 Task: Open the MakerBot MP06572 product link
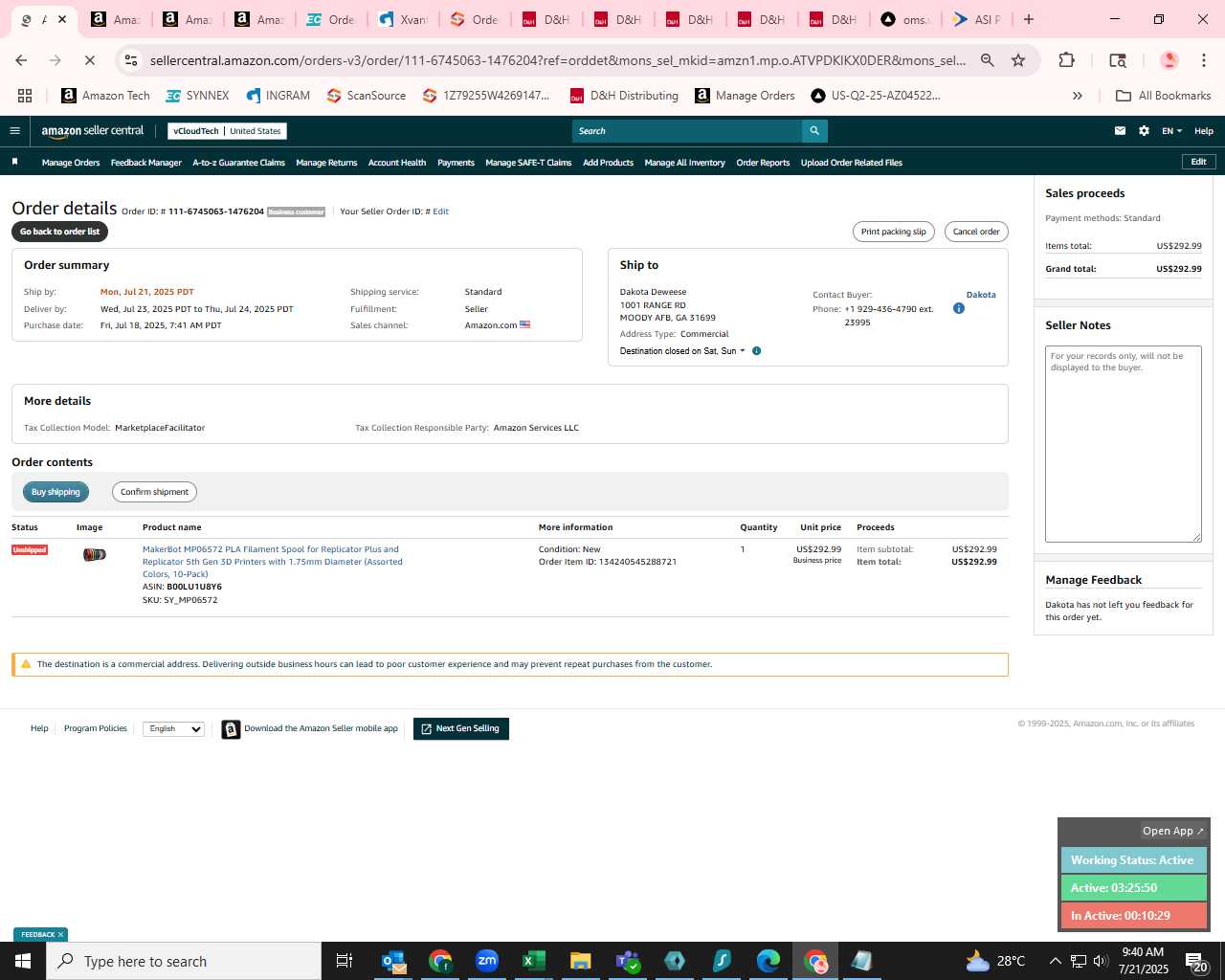click(x=273, y=562)
